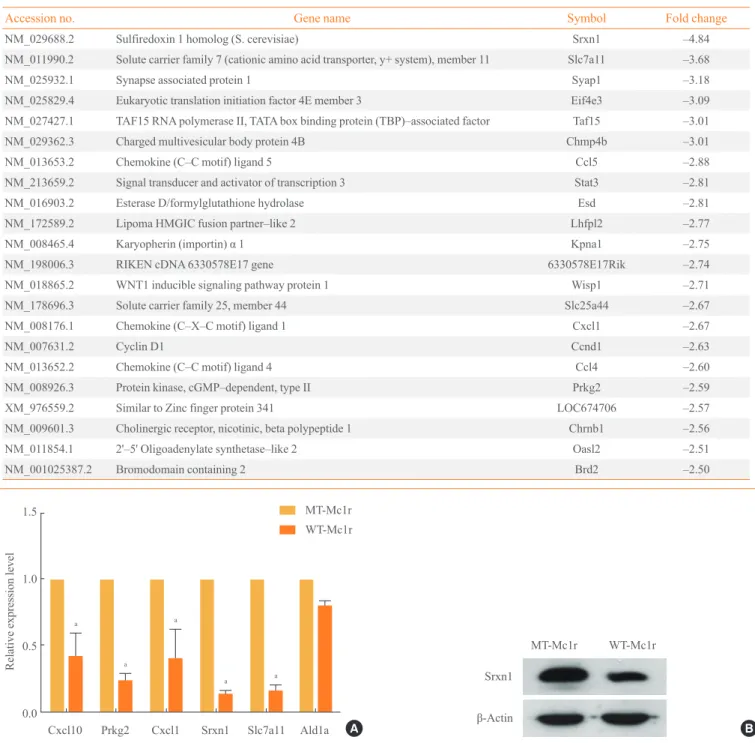Click accession XM_976559.2
Image resolution: width=755 pixels, height=743 pixels.
(x=39, y=408)
